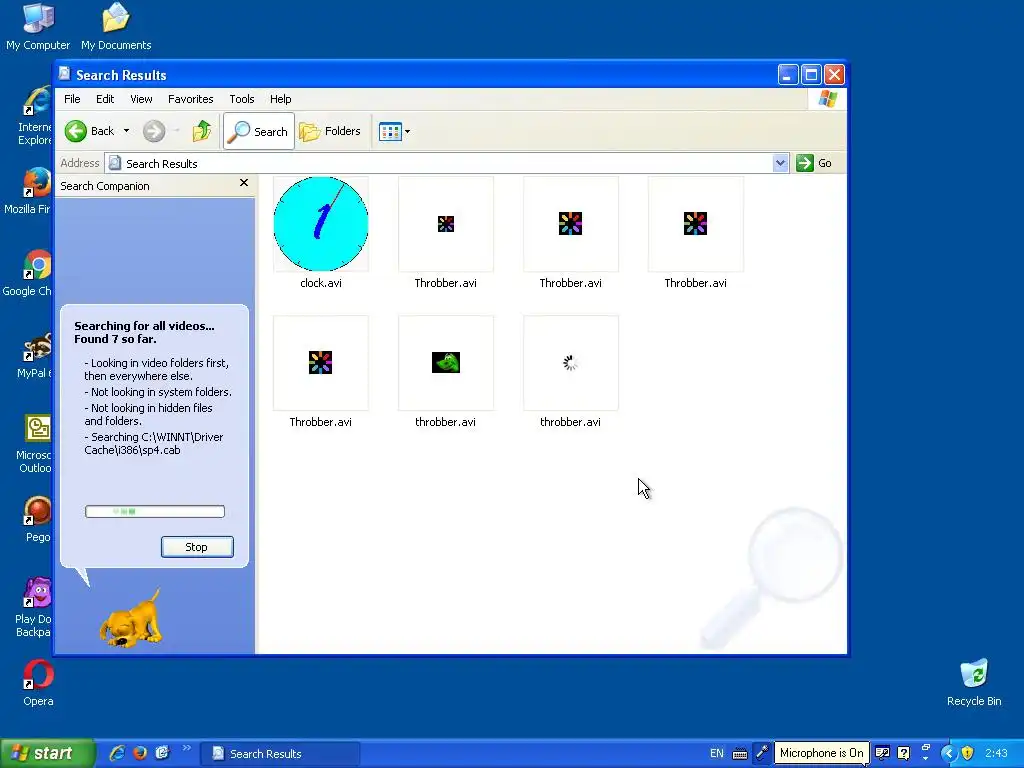Stop the current search

click(197, 547)
